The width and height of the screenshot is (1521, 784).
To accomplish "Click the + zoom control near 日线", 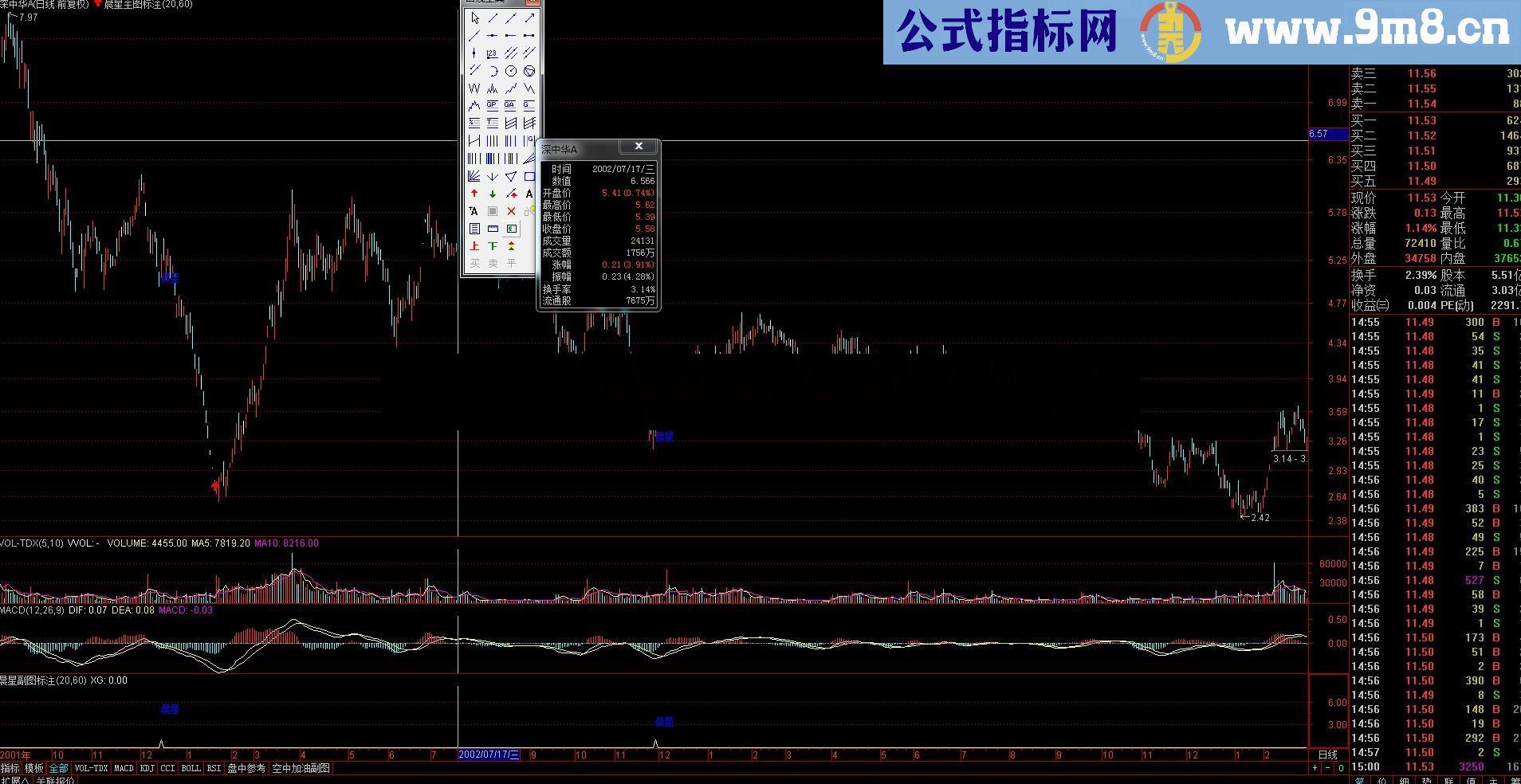I will tap(1315, 768).
